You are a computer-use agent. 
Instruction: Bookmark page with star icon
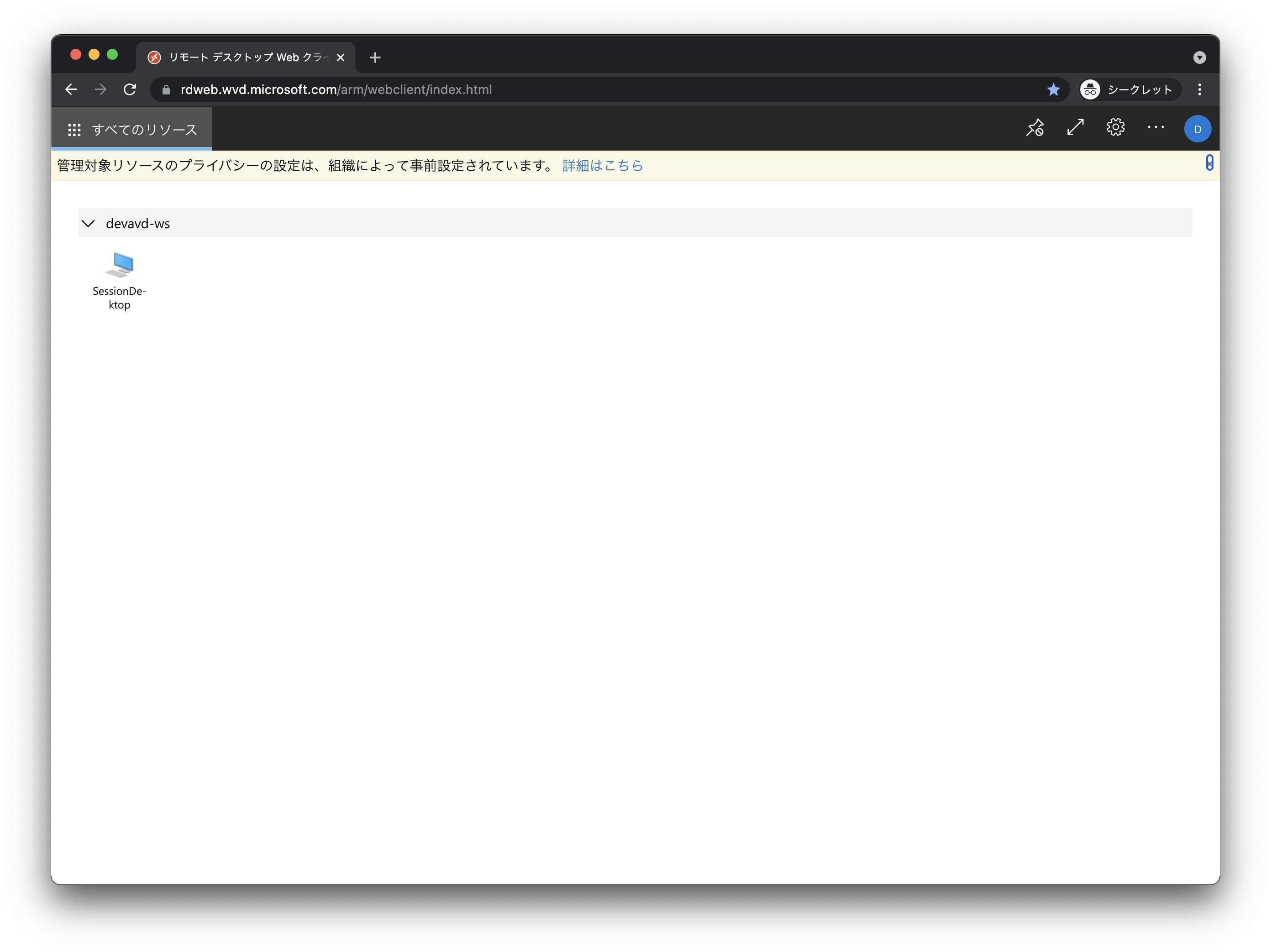click(1053, 89)
